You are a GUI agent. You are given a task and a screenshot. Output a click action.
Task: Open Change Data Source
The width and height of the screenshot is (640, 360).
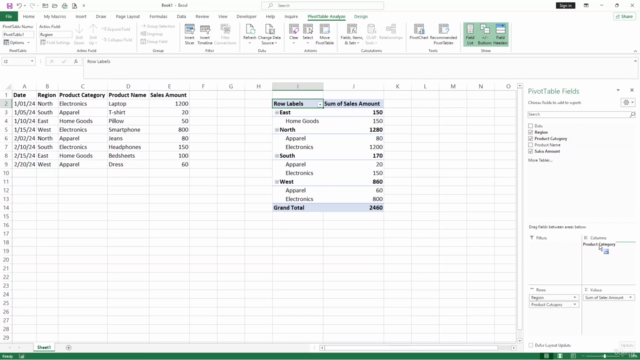click(269, 34)
